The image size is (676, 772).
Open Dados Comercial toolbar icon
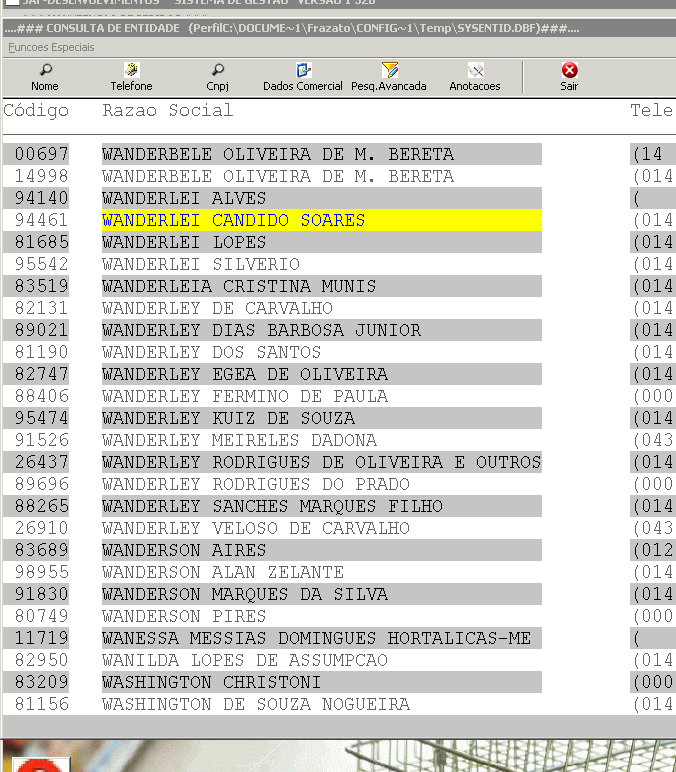303,70
